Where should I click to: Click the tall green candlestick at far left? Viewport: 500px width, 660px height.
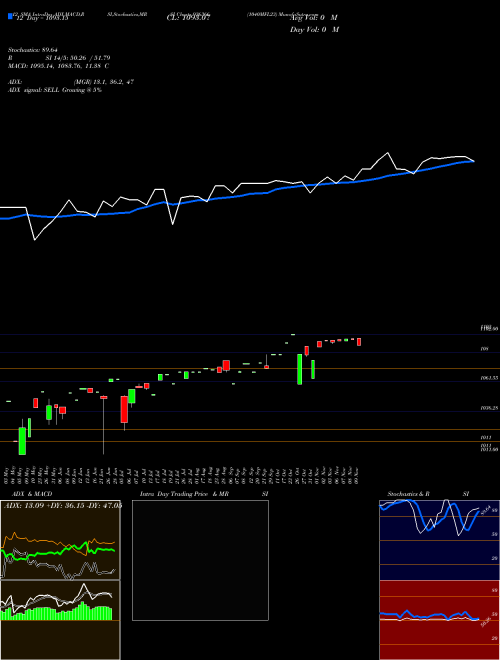coord(22,441)
